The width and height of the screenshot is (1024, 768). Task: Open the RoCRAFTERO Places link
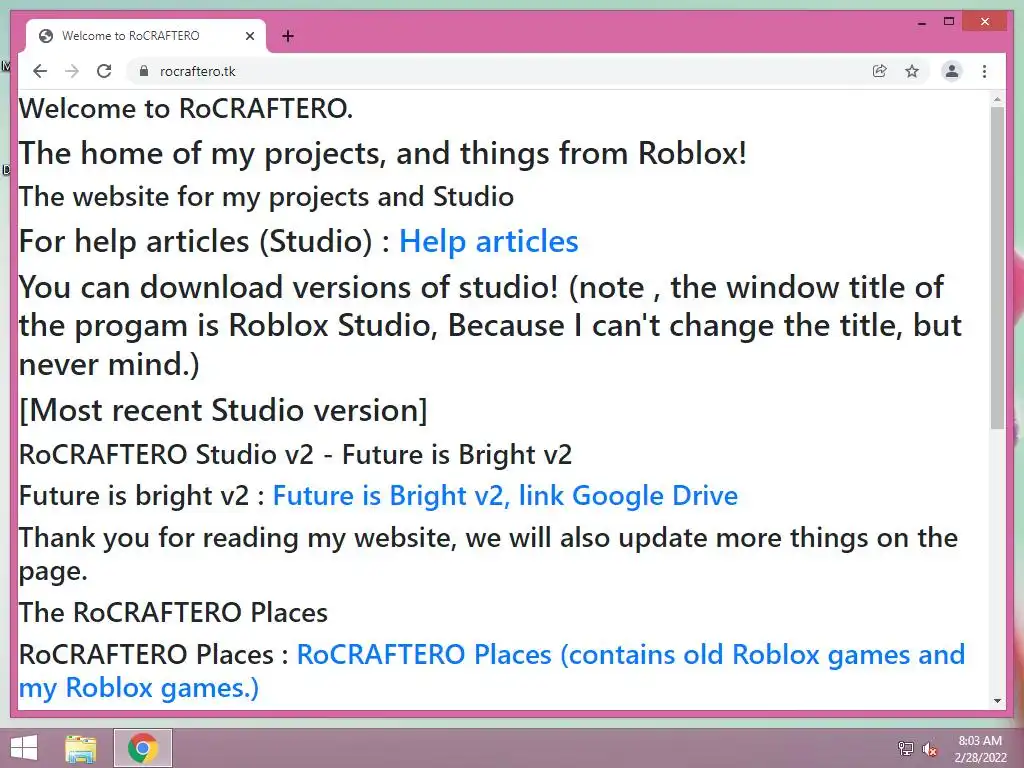click(x=492, y=671)
